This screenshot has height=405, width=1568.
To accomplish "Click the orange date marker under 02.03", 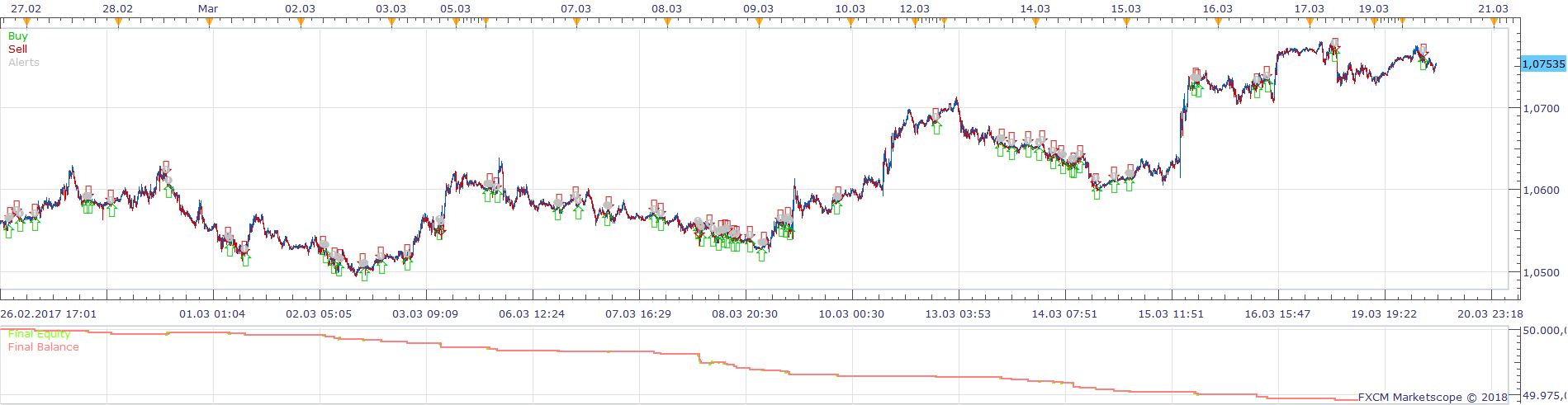I will point(301,22).
